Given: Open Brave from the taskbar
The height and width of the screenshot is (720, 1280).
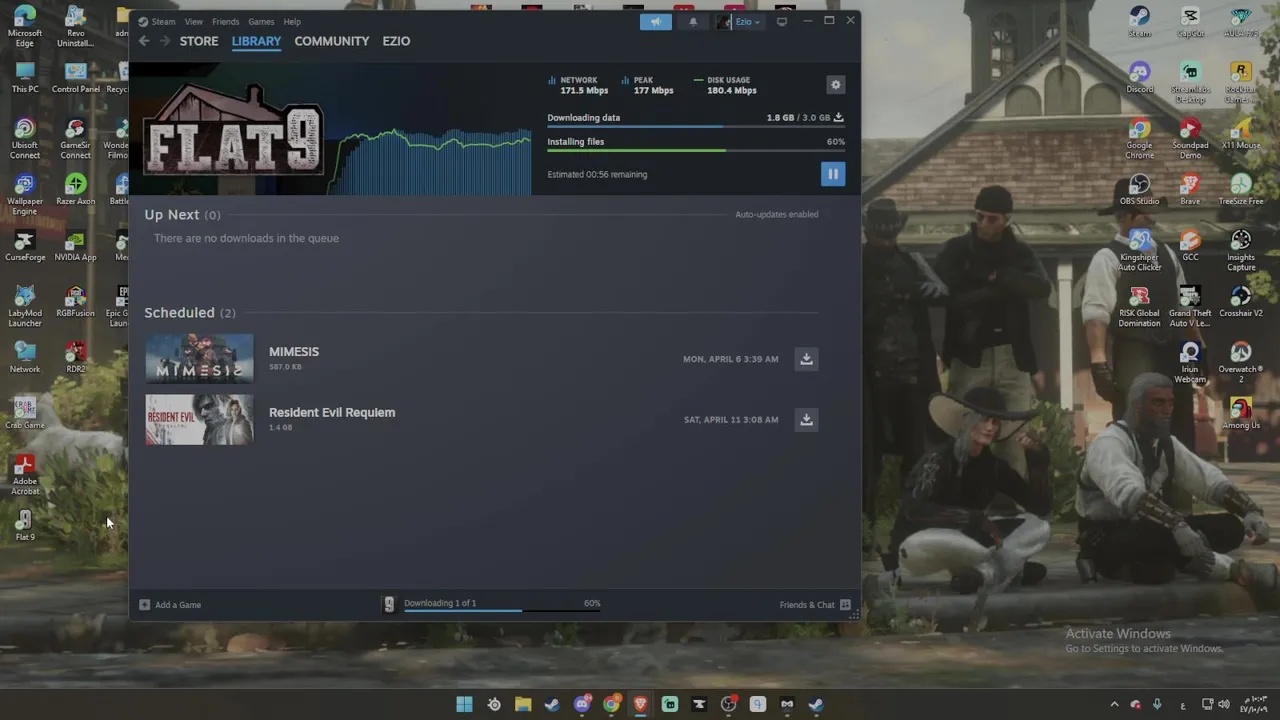Looking at the screenshot, I should [640, 704].
